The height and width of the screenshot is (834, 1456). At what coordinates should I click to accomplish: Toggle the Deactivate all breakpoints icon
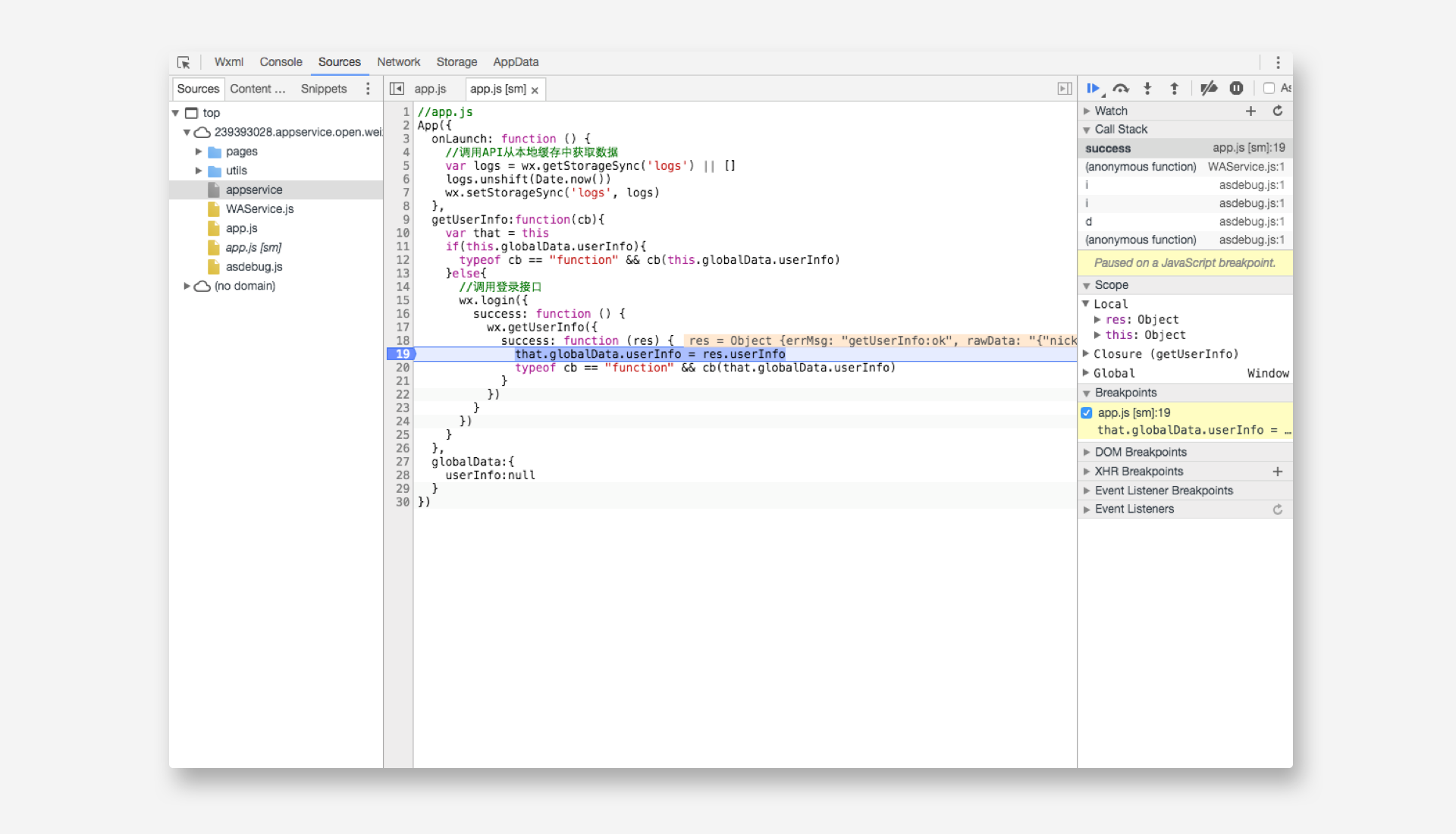1207,88
